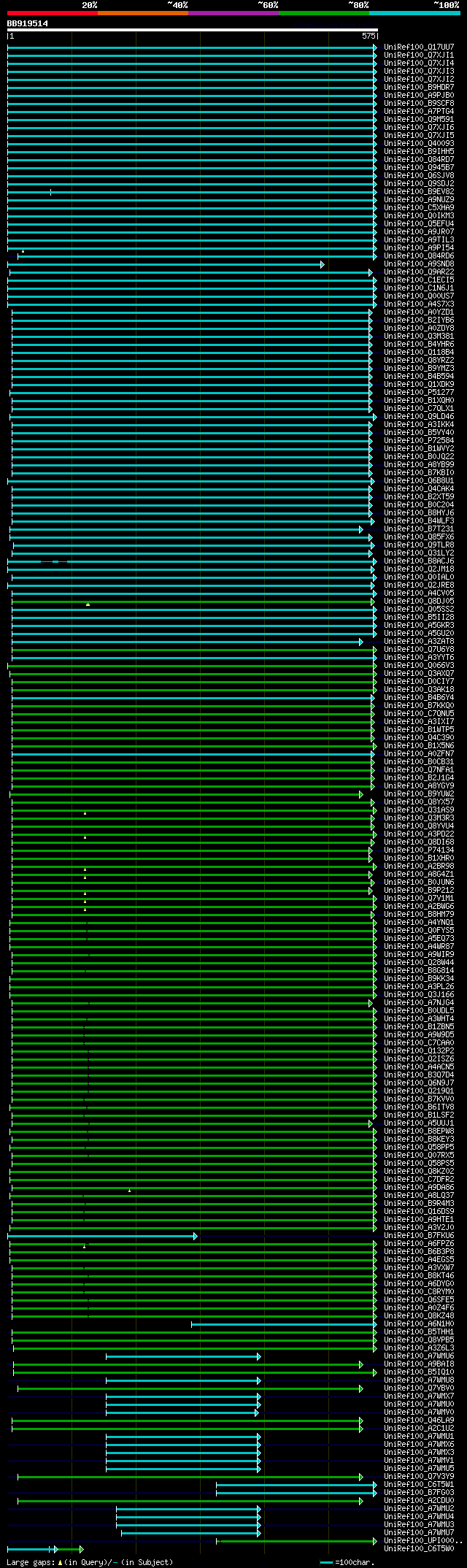Select hit label UniRef100_D0CIY7
The image size is (467, 1568).
[419, 681]
